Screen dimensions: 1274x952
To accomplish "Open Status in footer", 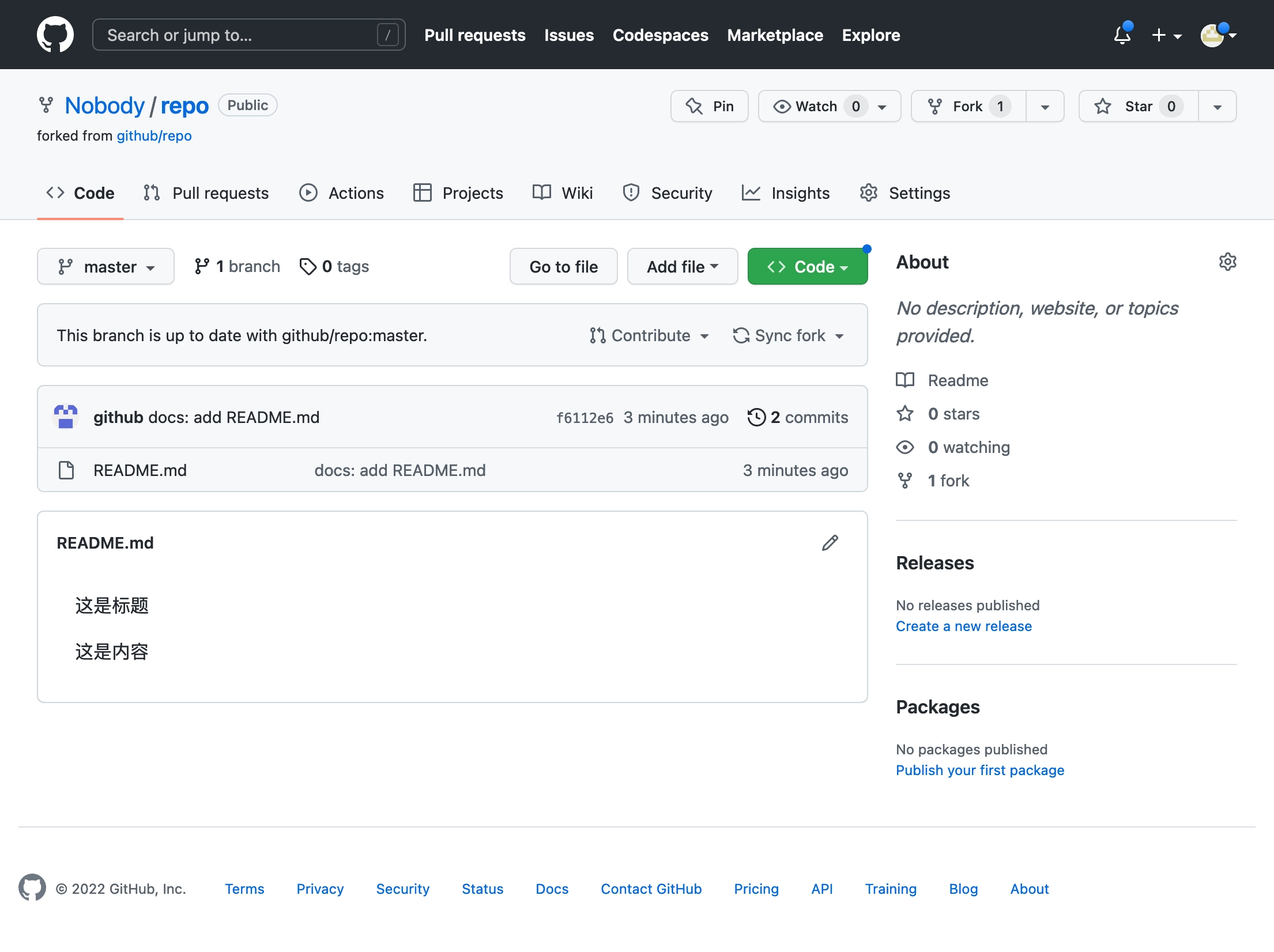I will click(x=483, y=889).
